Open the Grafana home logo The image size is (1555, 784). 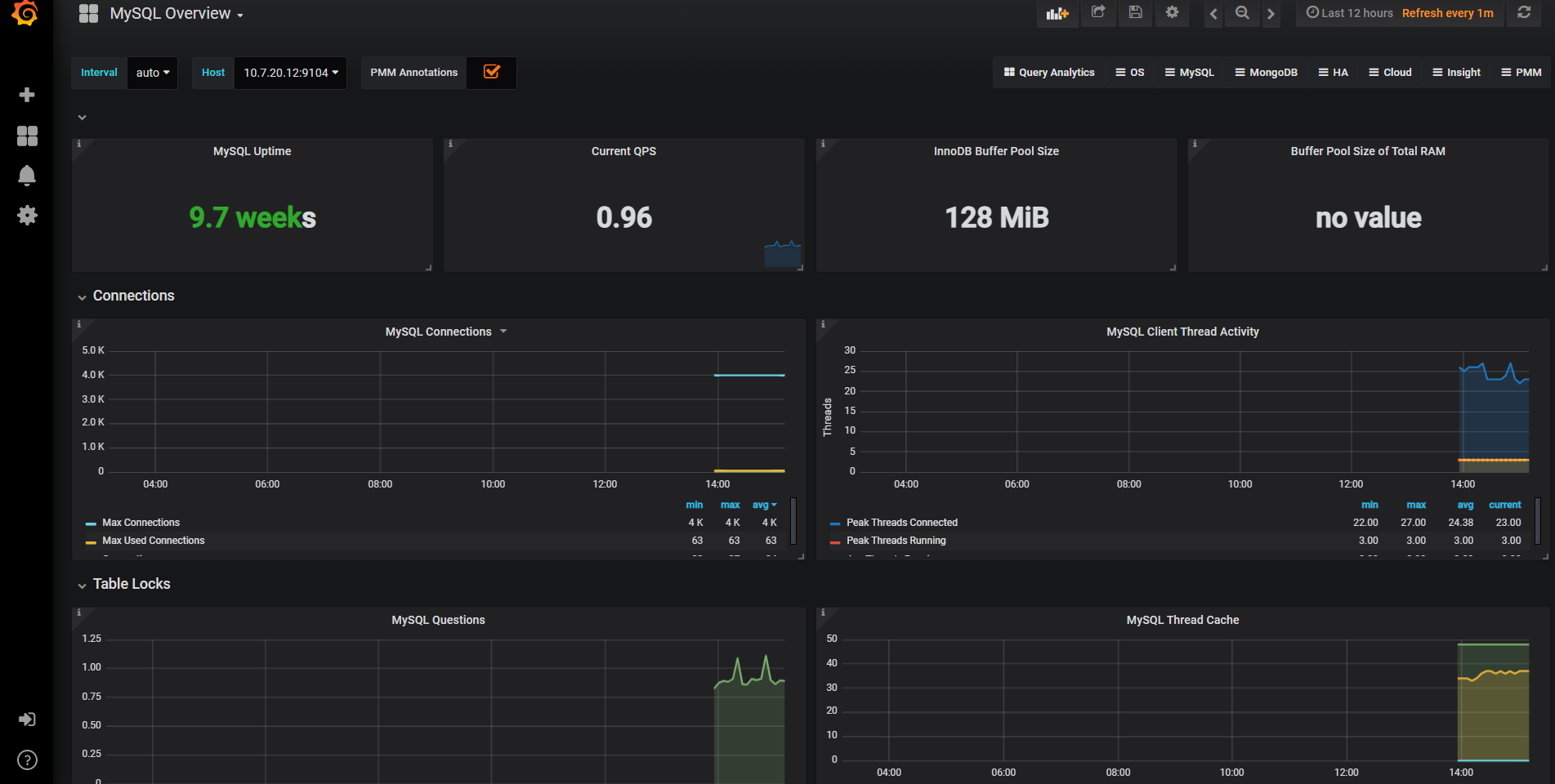25,13
